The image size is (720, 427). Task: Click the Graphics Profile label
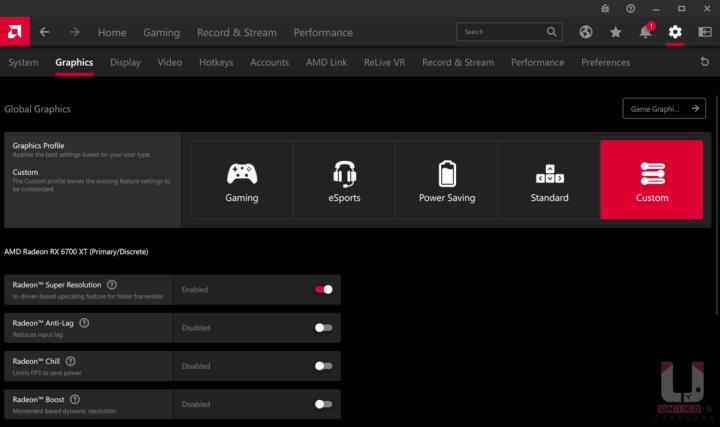coord(39,146)
